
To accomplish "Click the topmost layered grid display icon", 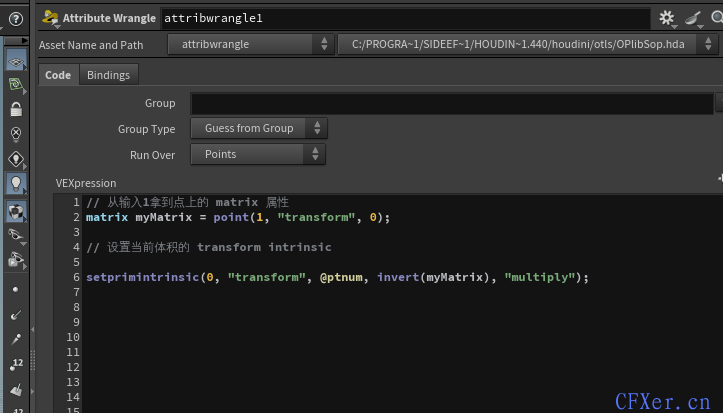I will (16, 60).
